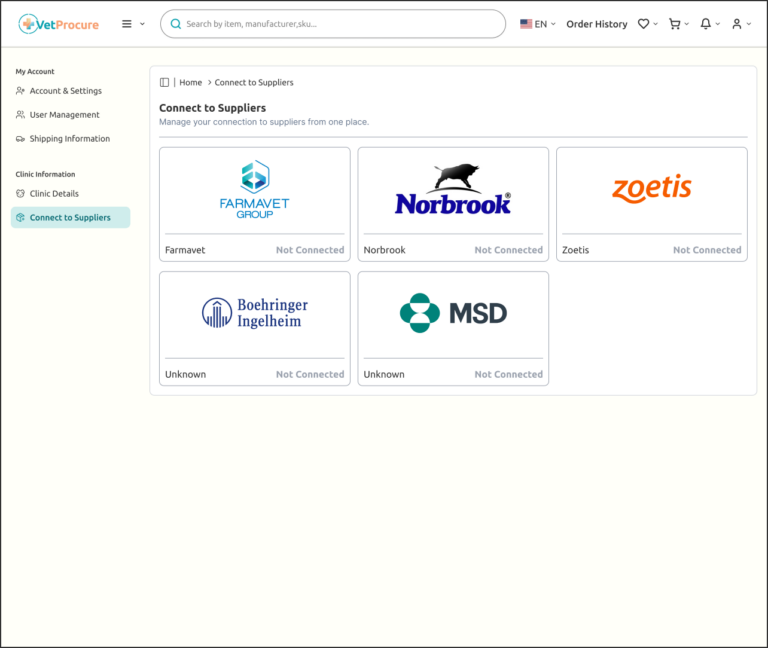Focus the item search field

click(x=333, y=24)
